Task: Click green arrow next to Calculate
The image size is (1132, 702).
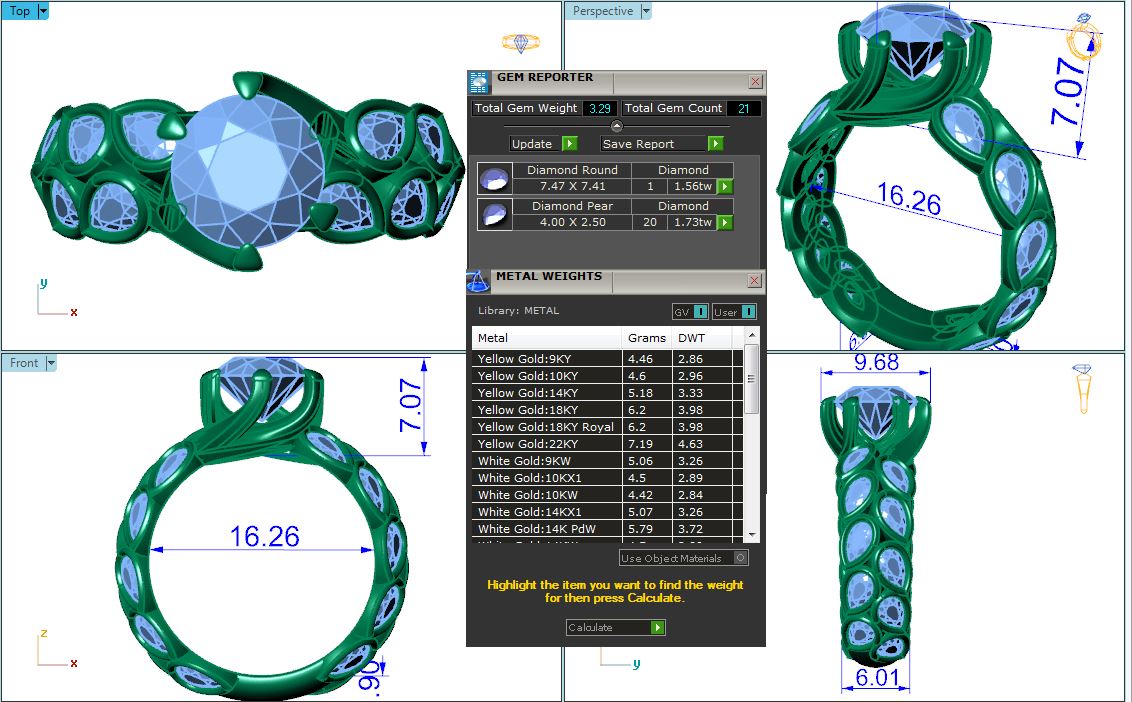Action: [657, 627]
